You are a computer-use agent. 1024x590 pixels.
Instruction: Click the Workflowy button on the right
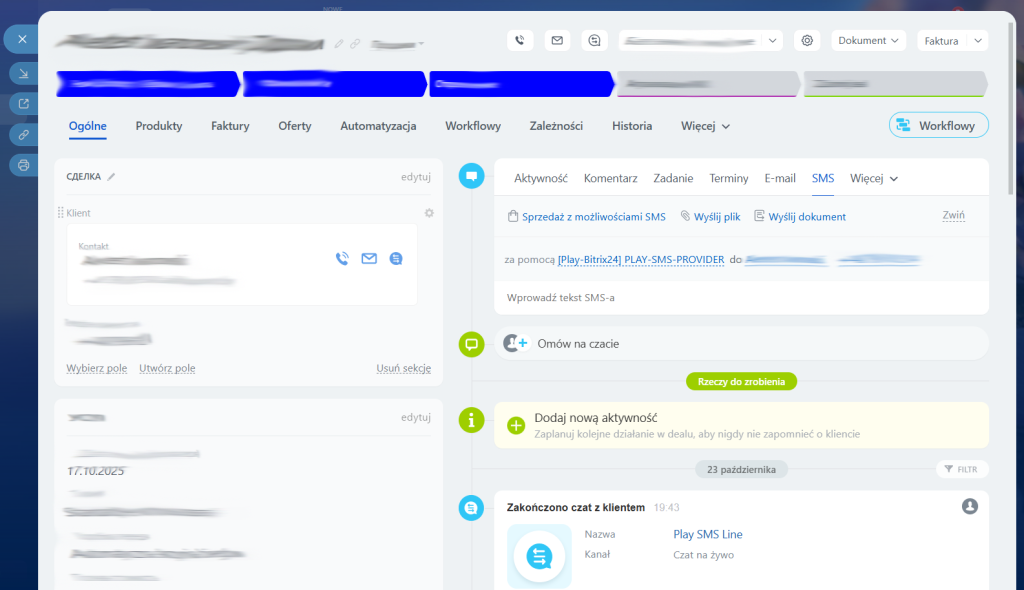(938, 125)
